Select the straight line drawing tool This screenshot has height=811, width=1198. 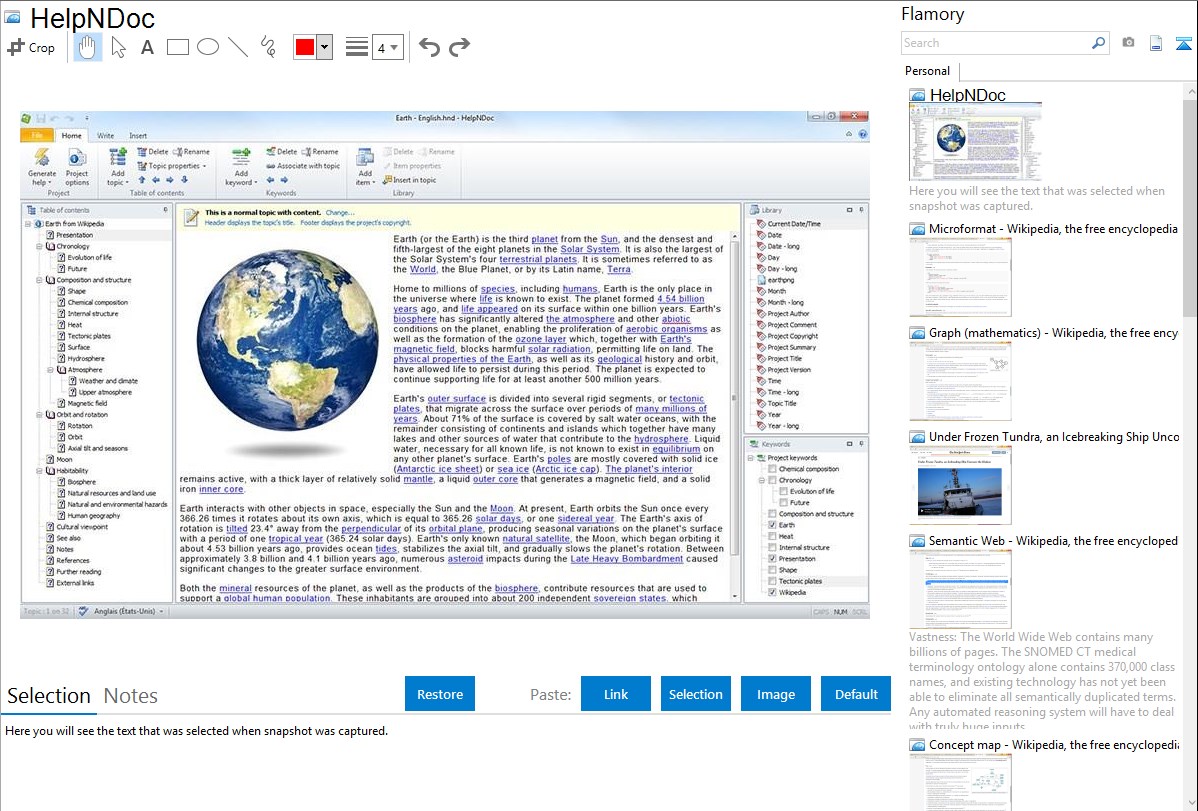pos(237,47)
